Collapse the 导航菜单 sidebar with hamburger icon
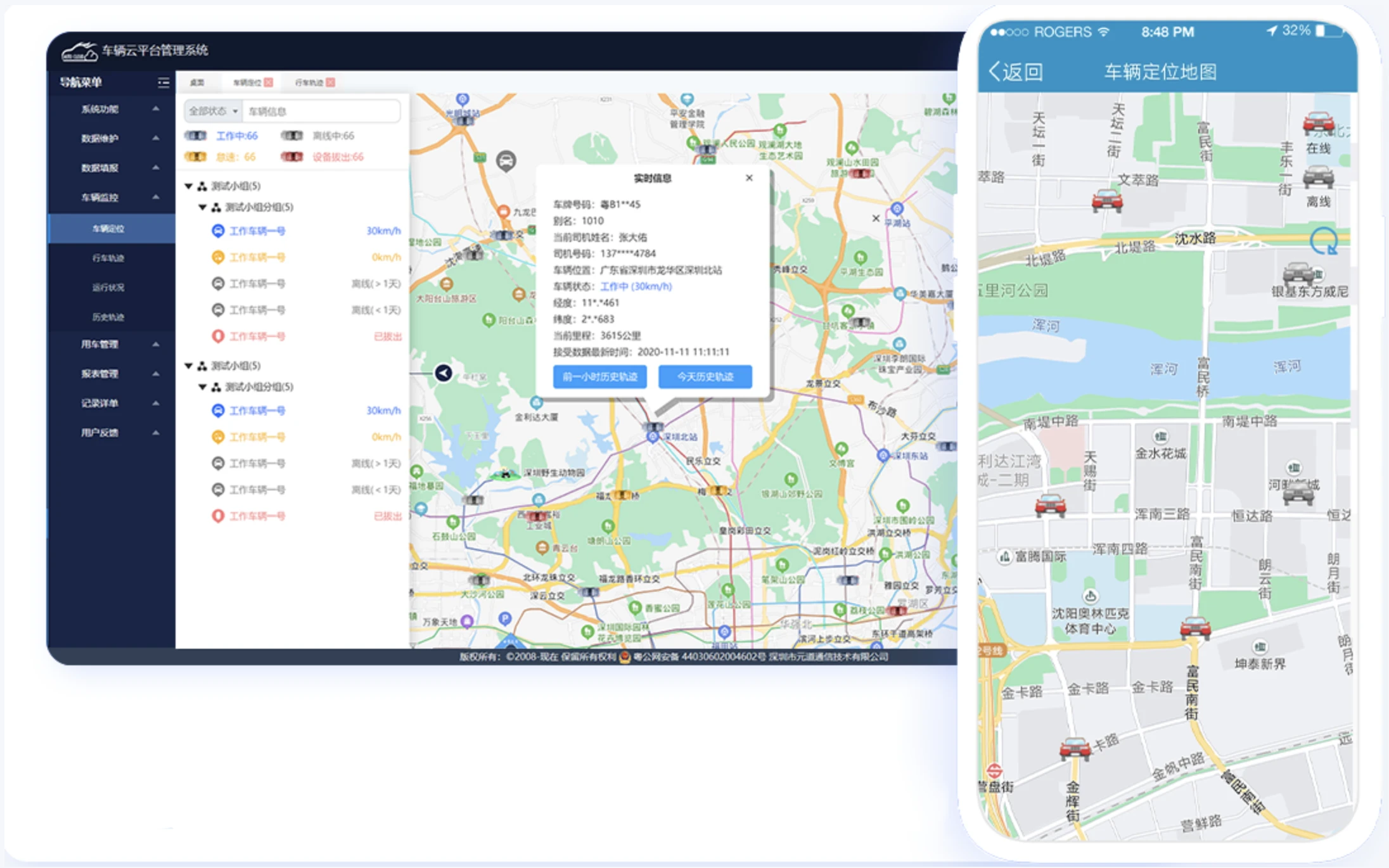Viewport: 1389px width, 868px height. click(163, 82)
